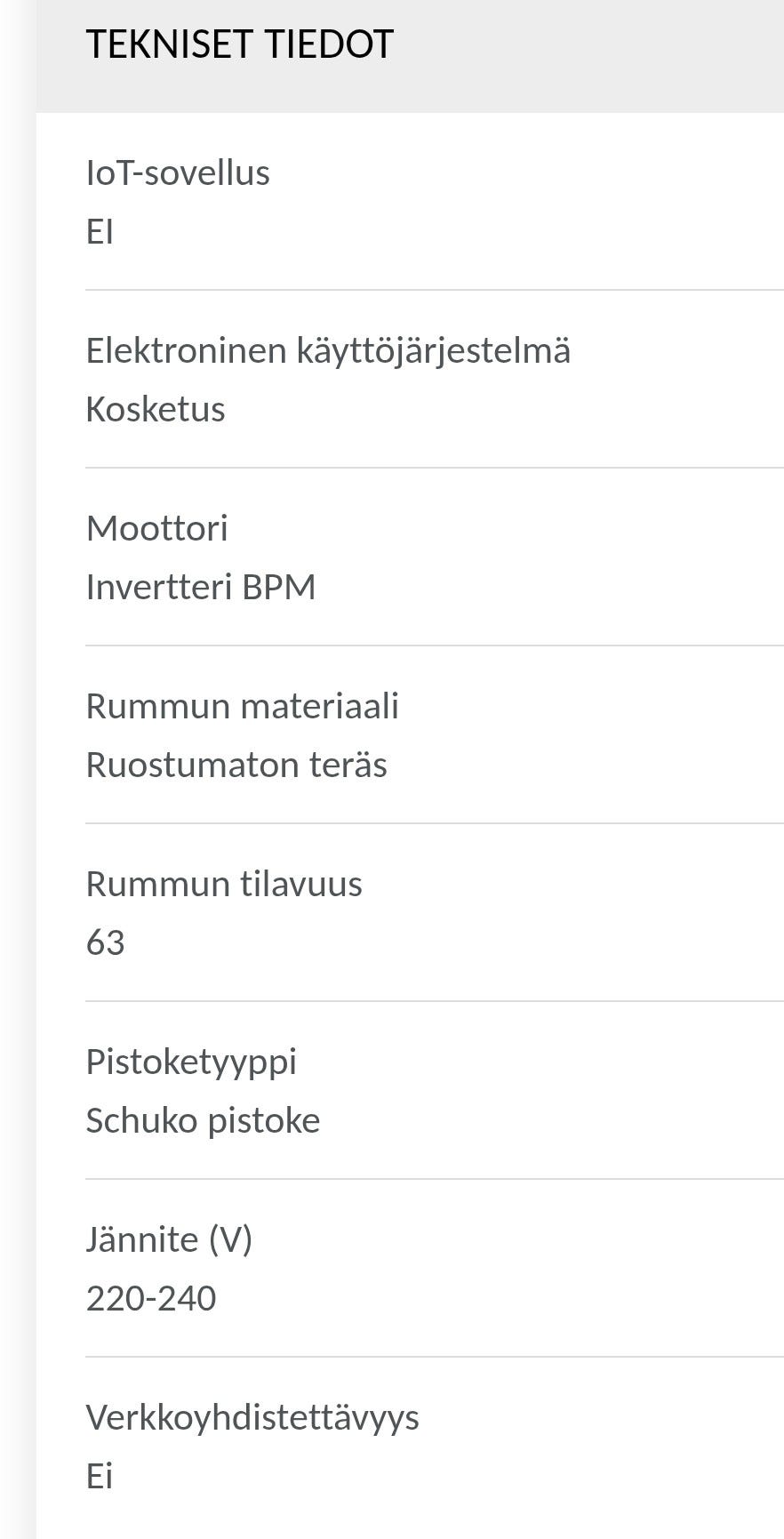Click the Verkkoyhdistettävyys value Ei
Screen dimensions: 784x1539
tap(100, 1477)
